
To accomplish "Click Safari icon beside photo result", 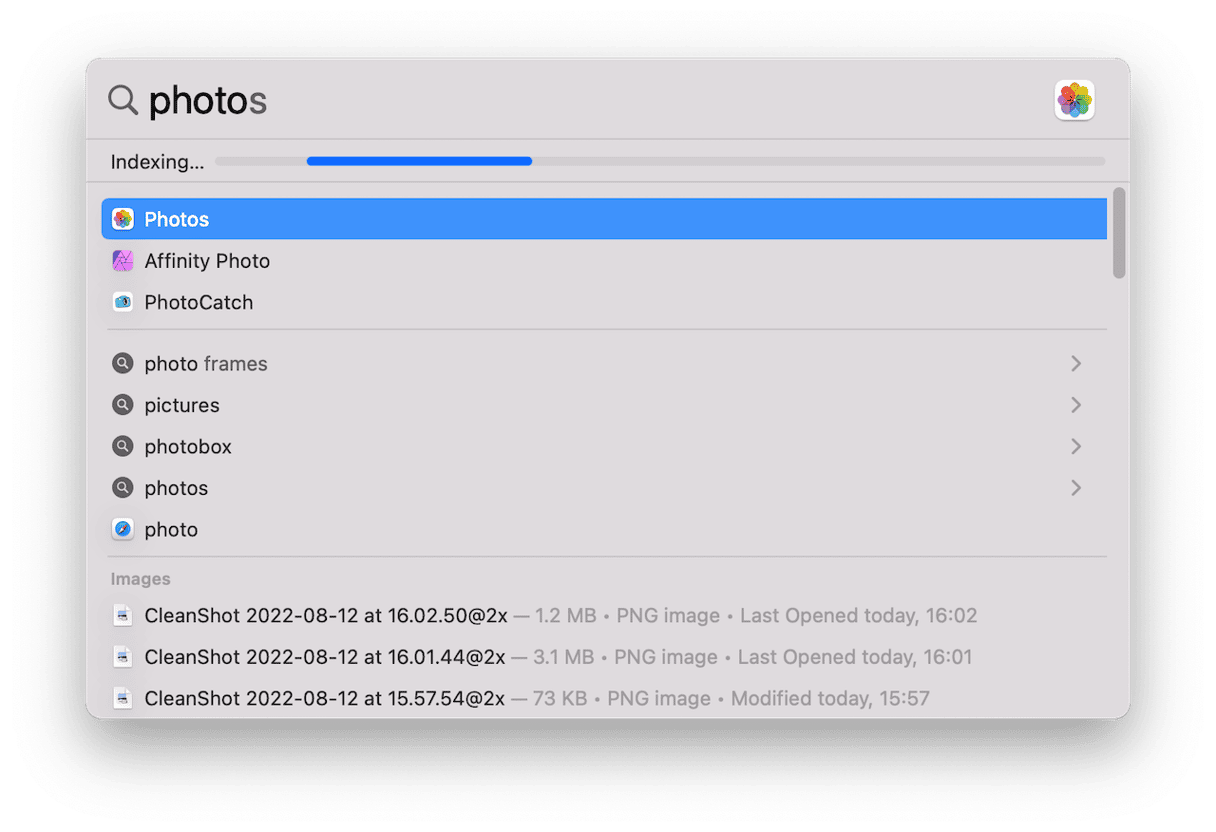I will point(123,529).
